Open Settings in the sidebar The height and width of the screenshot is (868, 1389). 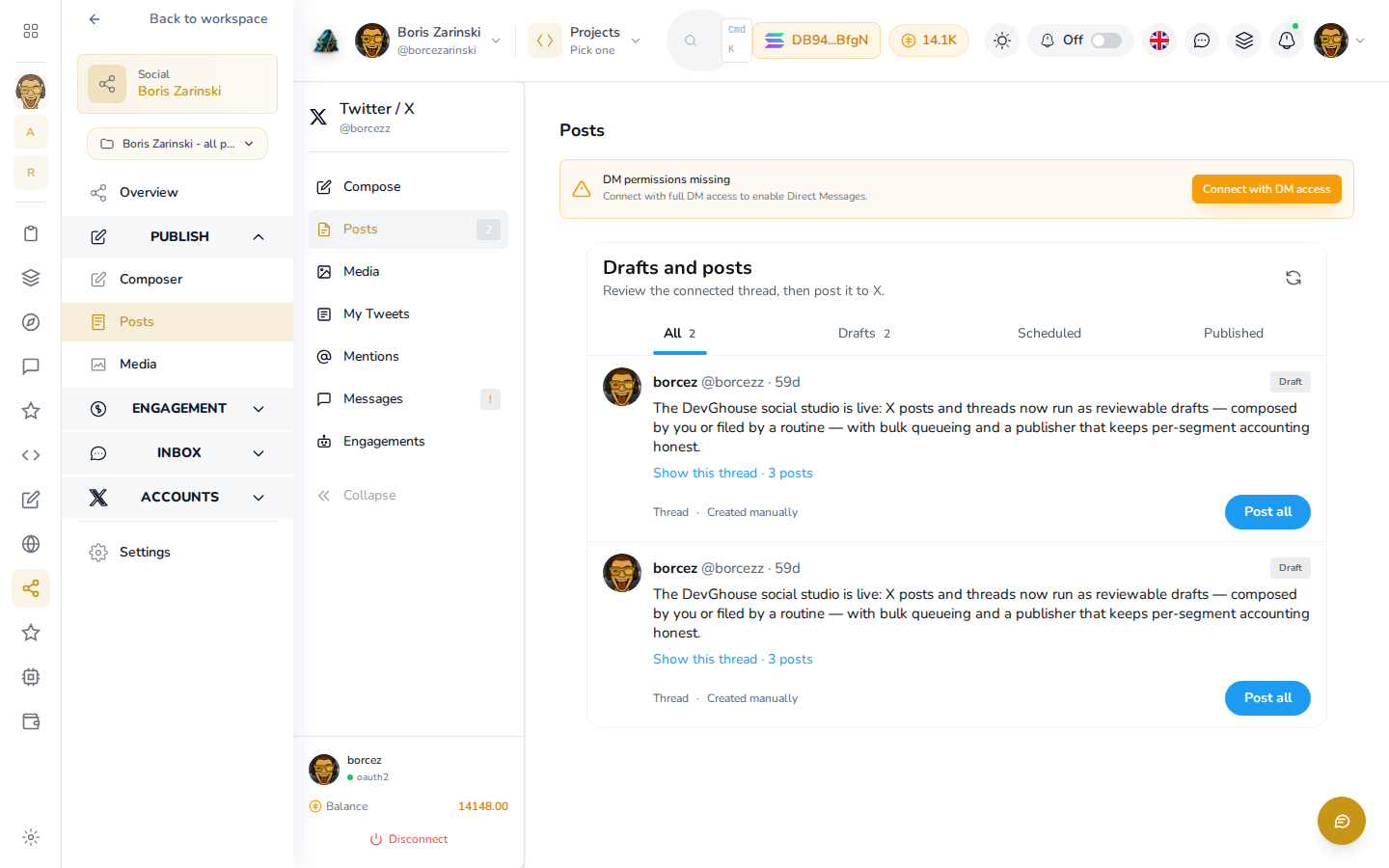click(177, 553)
